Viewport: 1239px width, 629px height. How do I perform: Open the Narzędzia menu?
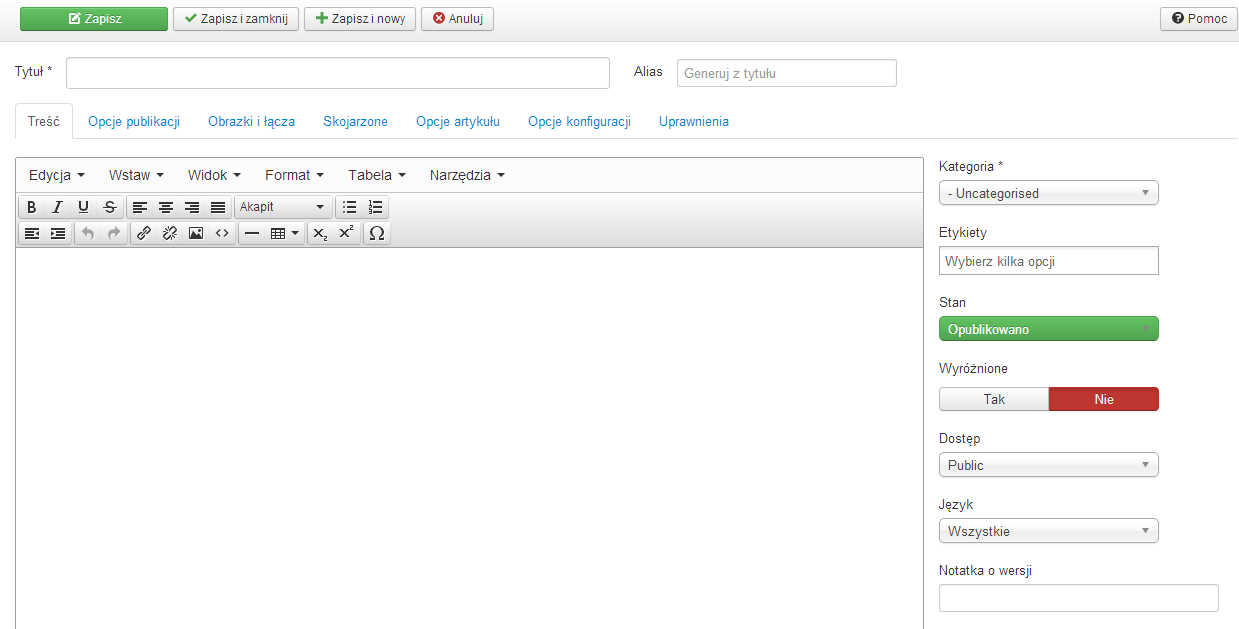click(467, 175)
